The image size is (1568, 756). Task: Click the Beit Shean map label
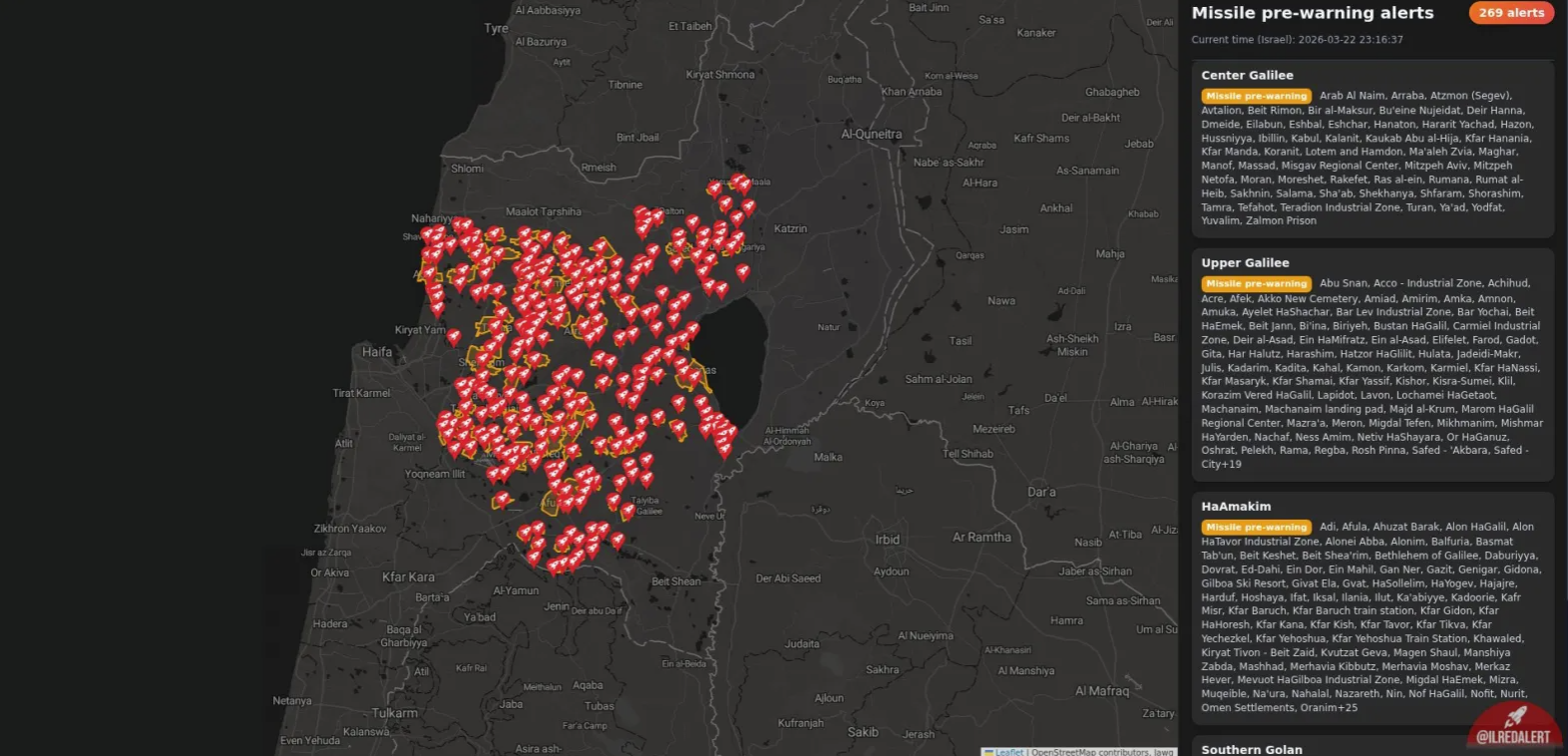tap(676, 581)
